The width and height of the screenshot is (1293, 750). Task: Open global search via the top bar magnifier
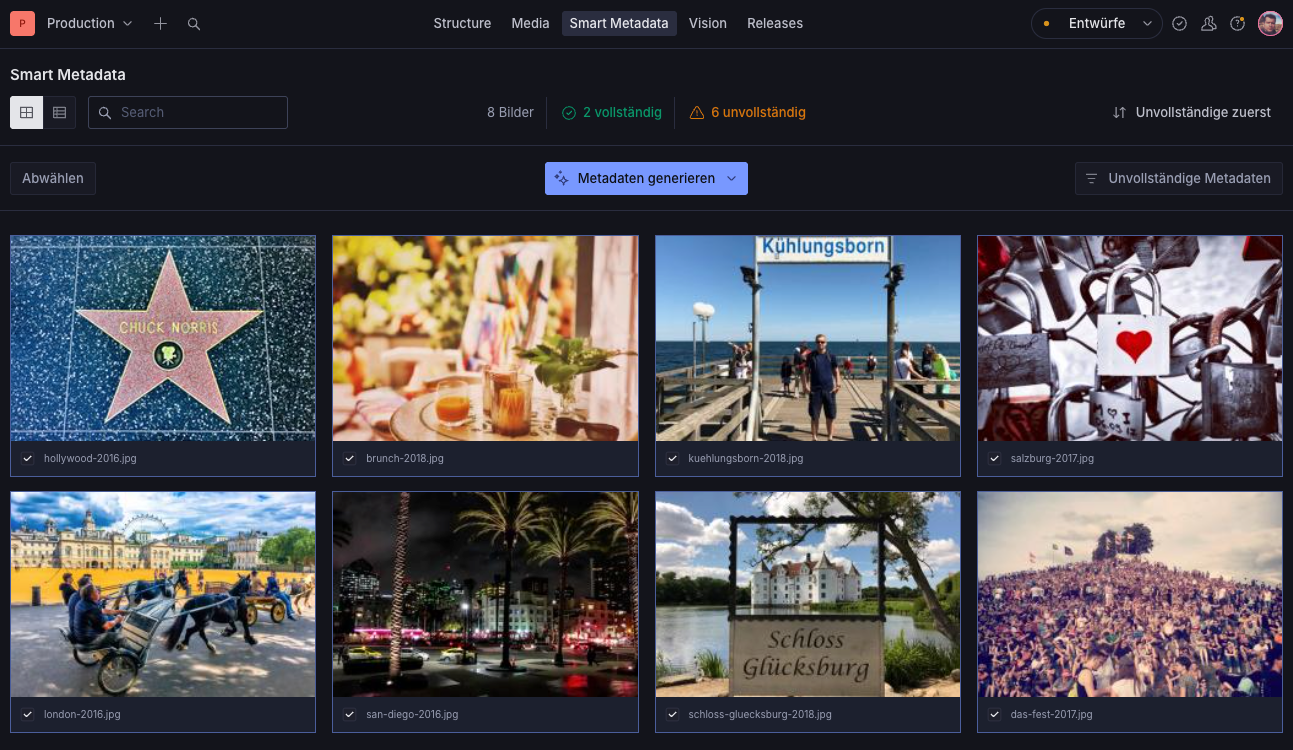[x=194, y=23]
